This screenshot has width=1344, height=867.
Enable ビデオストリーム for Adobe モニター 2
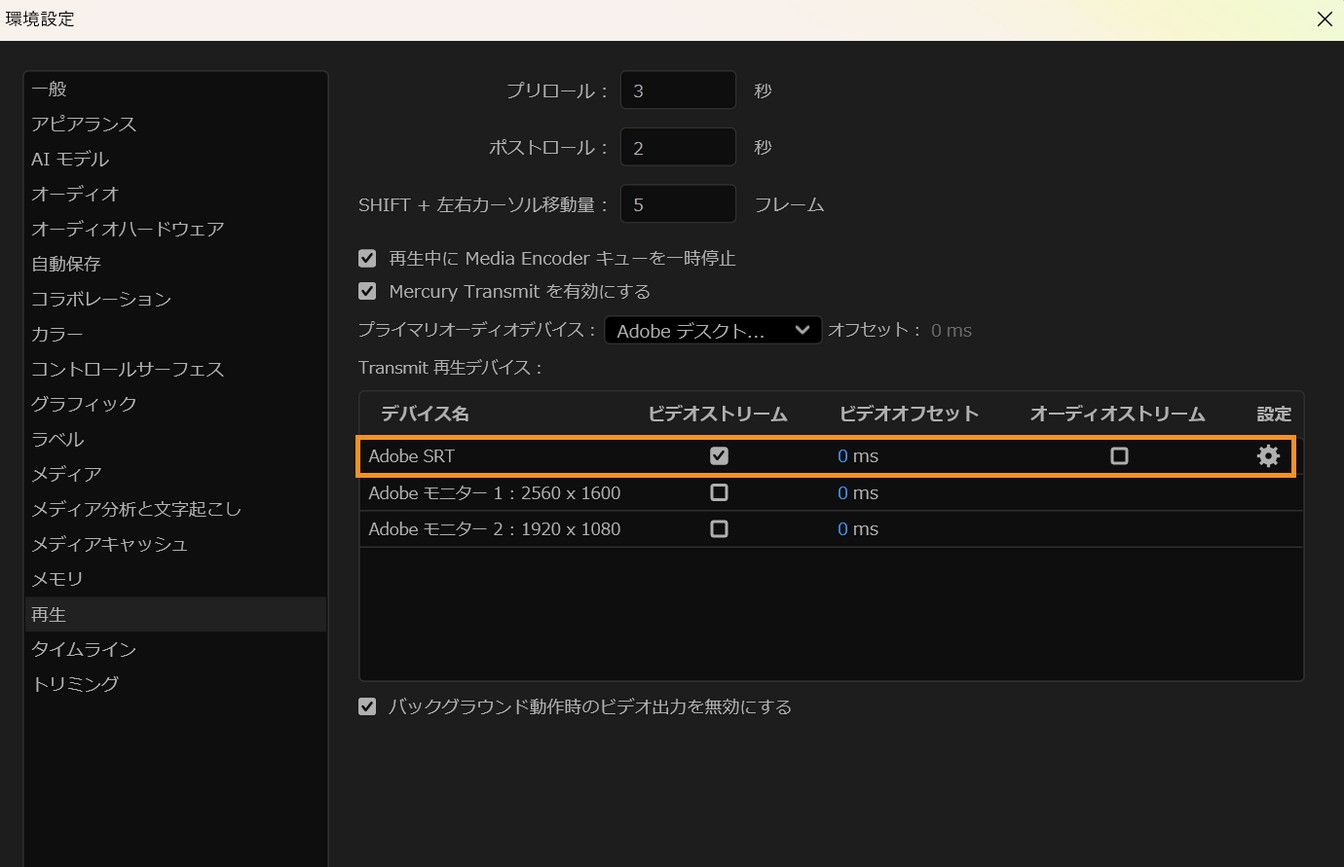click(718, 529)
